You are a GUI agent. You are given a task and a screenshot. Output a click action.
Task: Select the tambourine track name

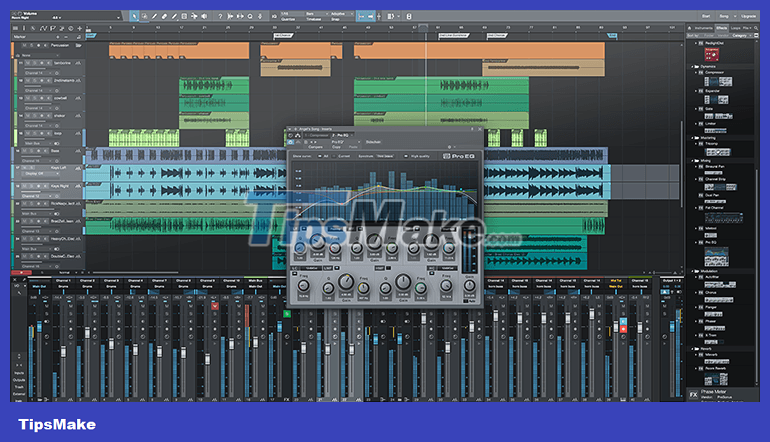point(62,63)
